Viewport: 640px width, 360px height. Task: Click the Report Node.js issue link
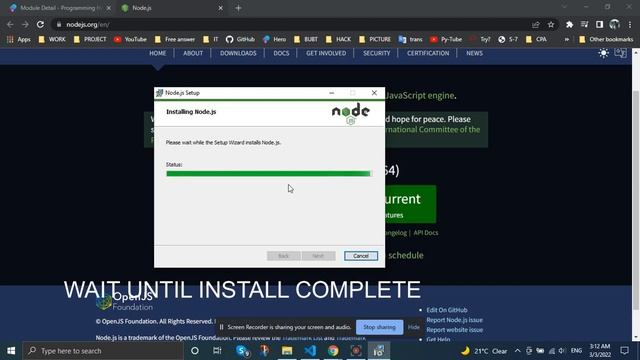[454, 320]
